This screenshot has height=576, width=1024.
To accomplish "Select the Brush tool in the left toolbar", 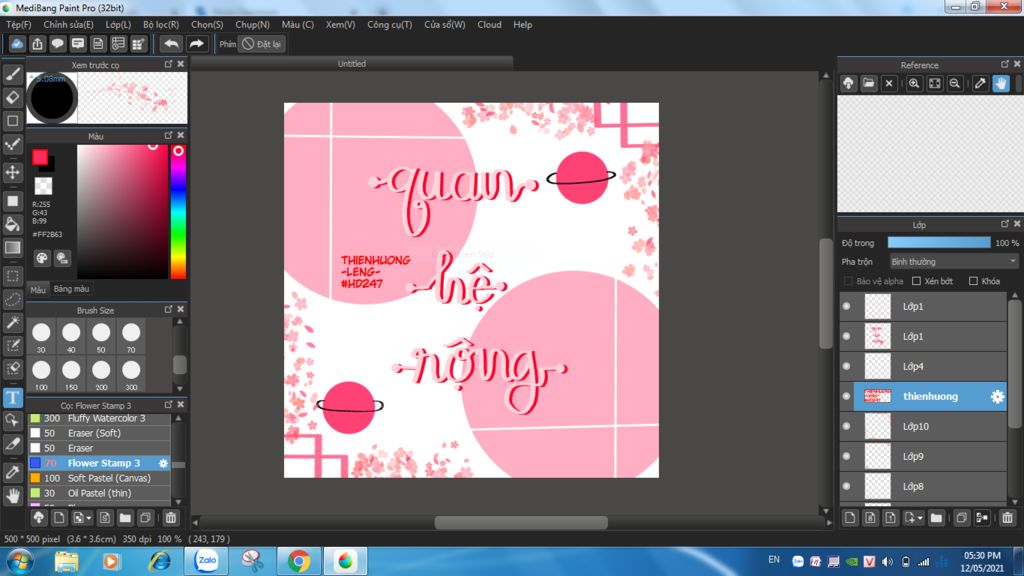I will (x=12, y=74).
